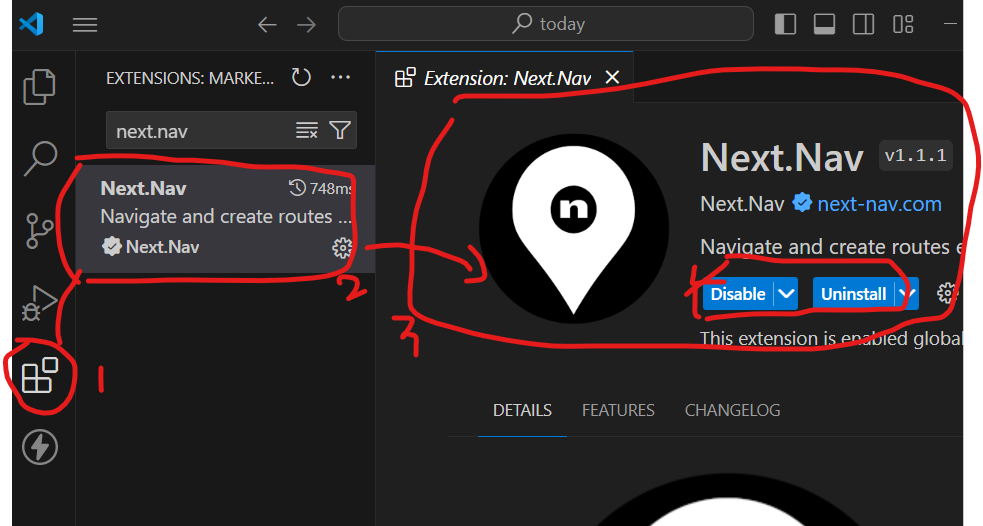Disable the Next.Nav extension
The image size is (983, 526).
[738, 294]
